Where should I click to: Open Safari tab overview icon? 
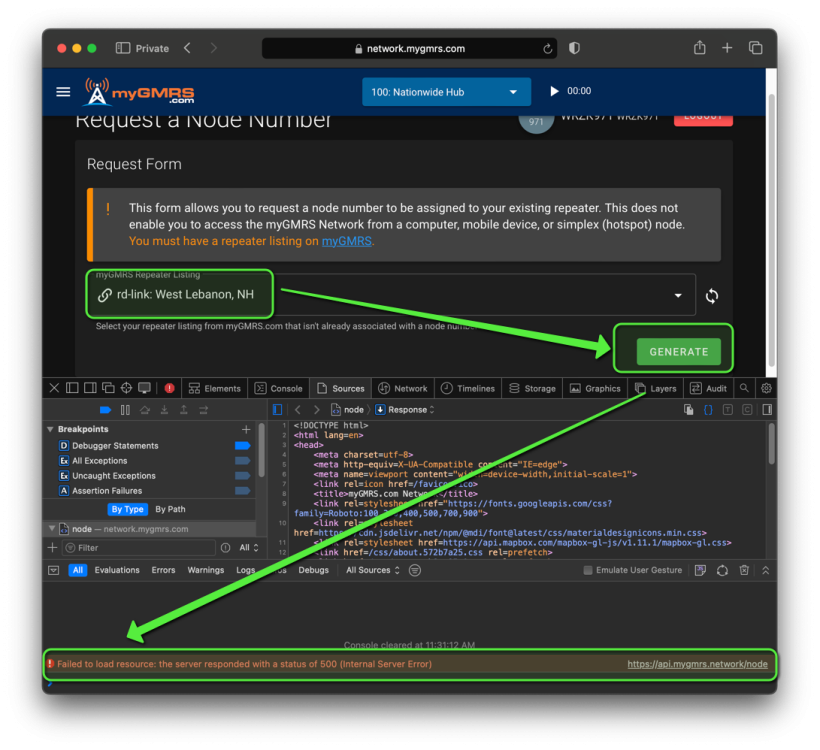click(x=755, y=48)
